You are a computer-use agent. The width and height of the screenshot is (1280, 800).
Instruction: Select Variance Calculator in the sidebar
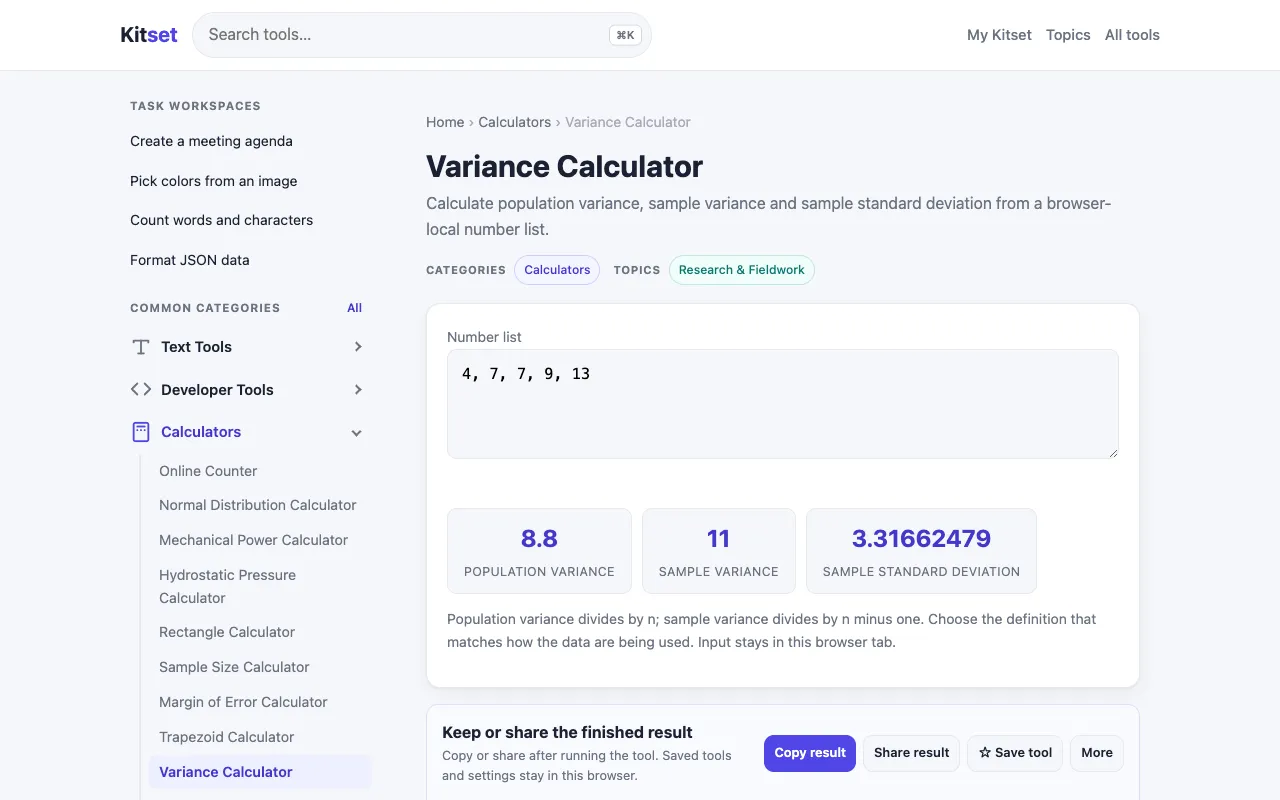tap(260, 772)
